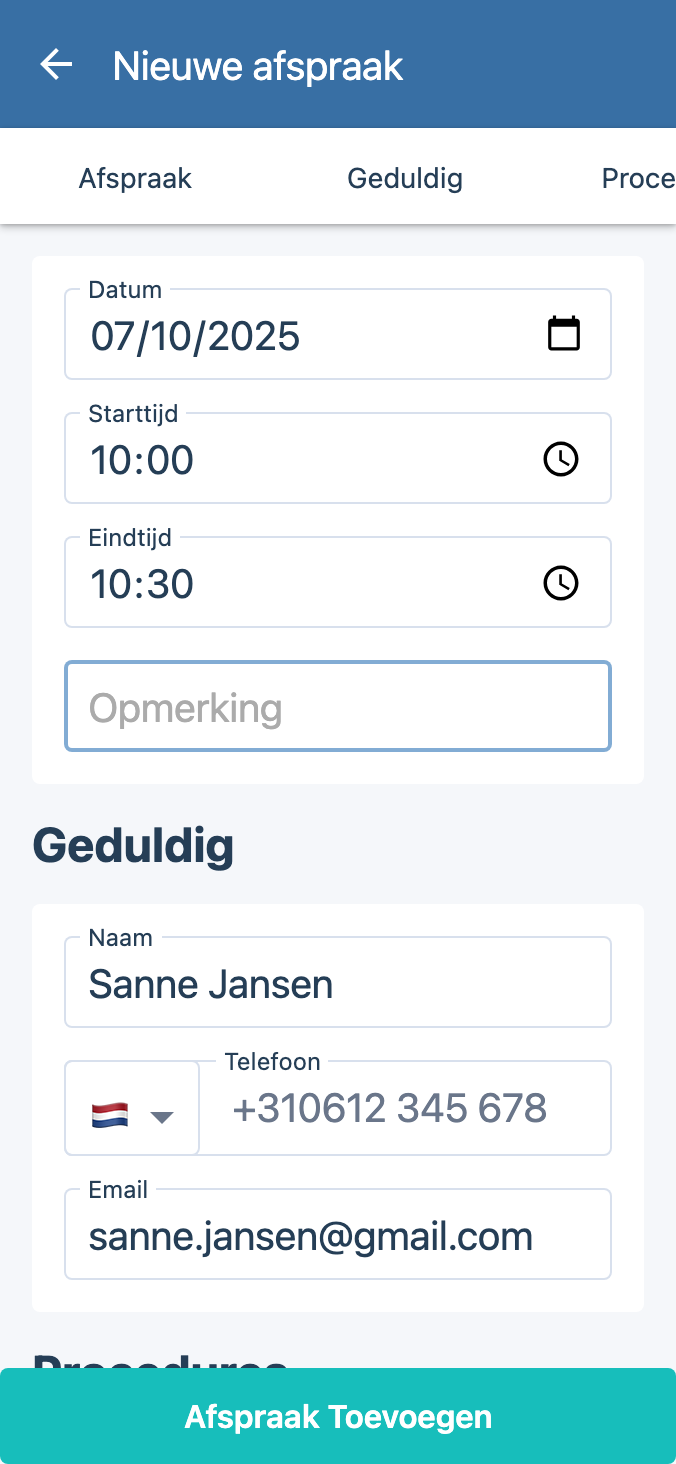Focus the Email address field
Screen dimensions: 676x1464
pos(337,1237)
